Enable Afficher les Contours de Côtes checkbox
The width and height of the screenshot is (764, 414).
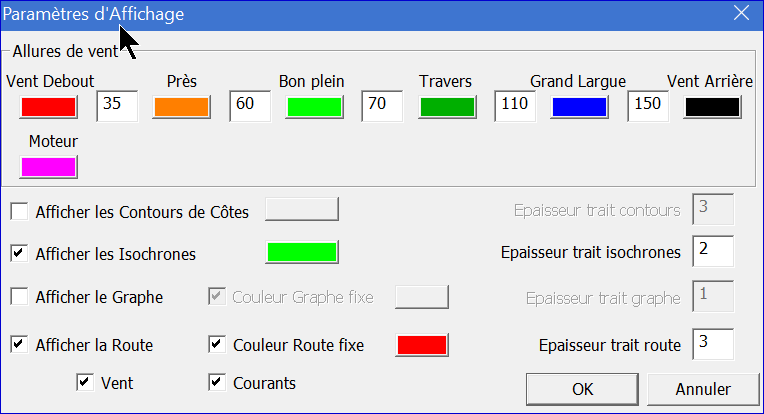click(19, 212)
